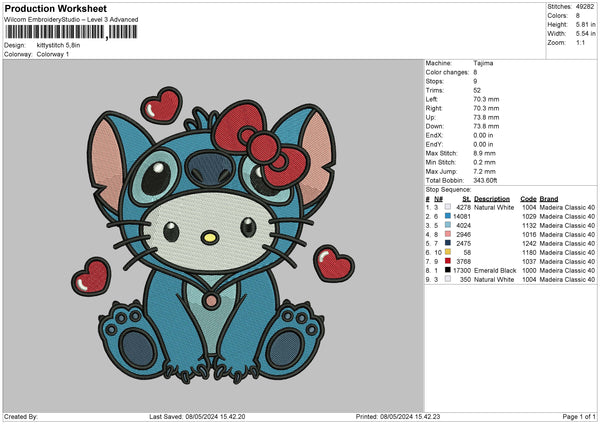
Task: Click the 'Printed: 08/05/2024 15.42.23' footer
Action: click(398, 417)
